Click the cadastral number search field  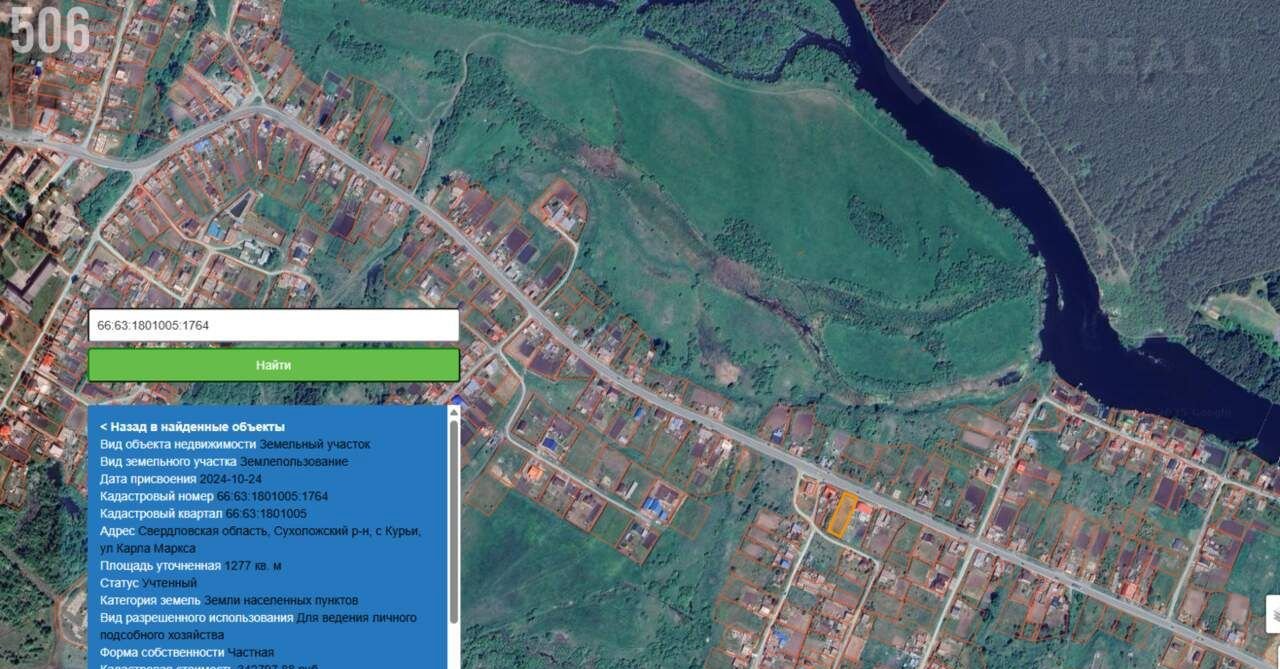coord(273,325)
